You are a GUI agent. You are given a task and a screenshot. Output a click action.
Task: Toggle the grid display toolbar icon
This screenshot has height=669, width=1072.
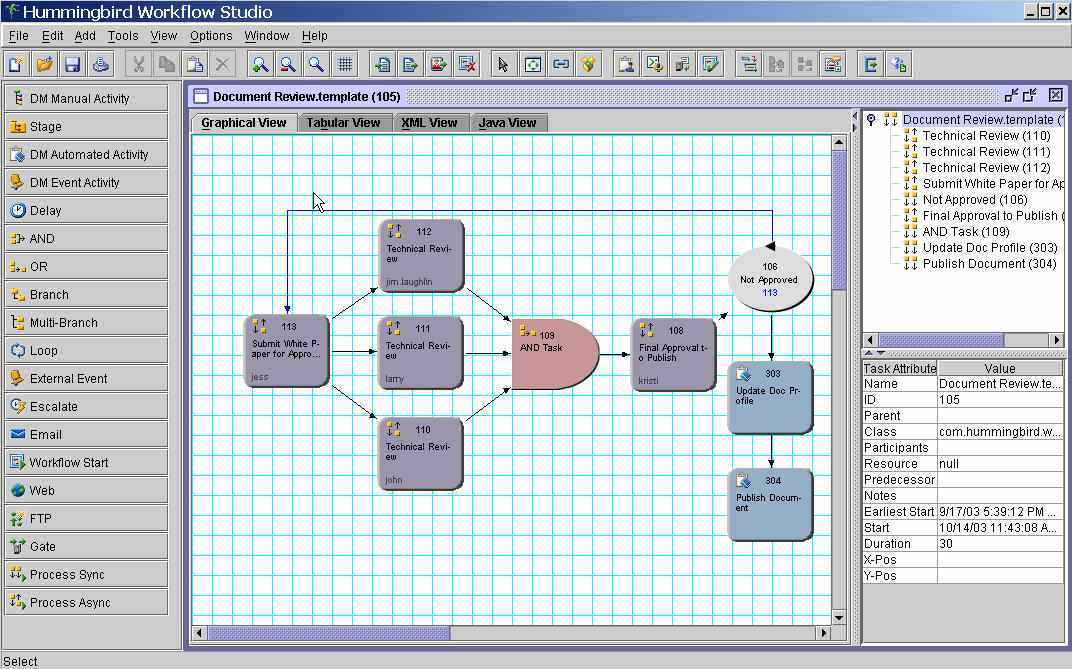coord(345,65)
